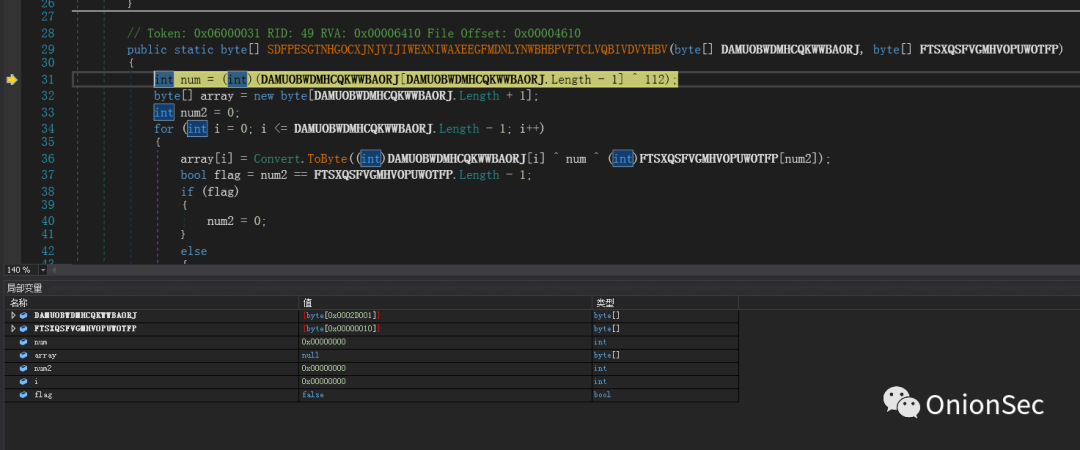The height and width of the screenshot is (450, 1080).
Task: Expand the FTSXQSFVGMHVOPUWOTFP array in locals
Action: tap(13, 329)
